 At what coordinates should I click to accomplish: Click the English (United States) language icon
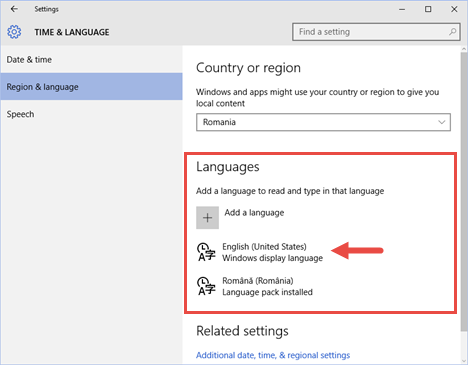pyautogui.click(x=206, y=252)
